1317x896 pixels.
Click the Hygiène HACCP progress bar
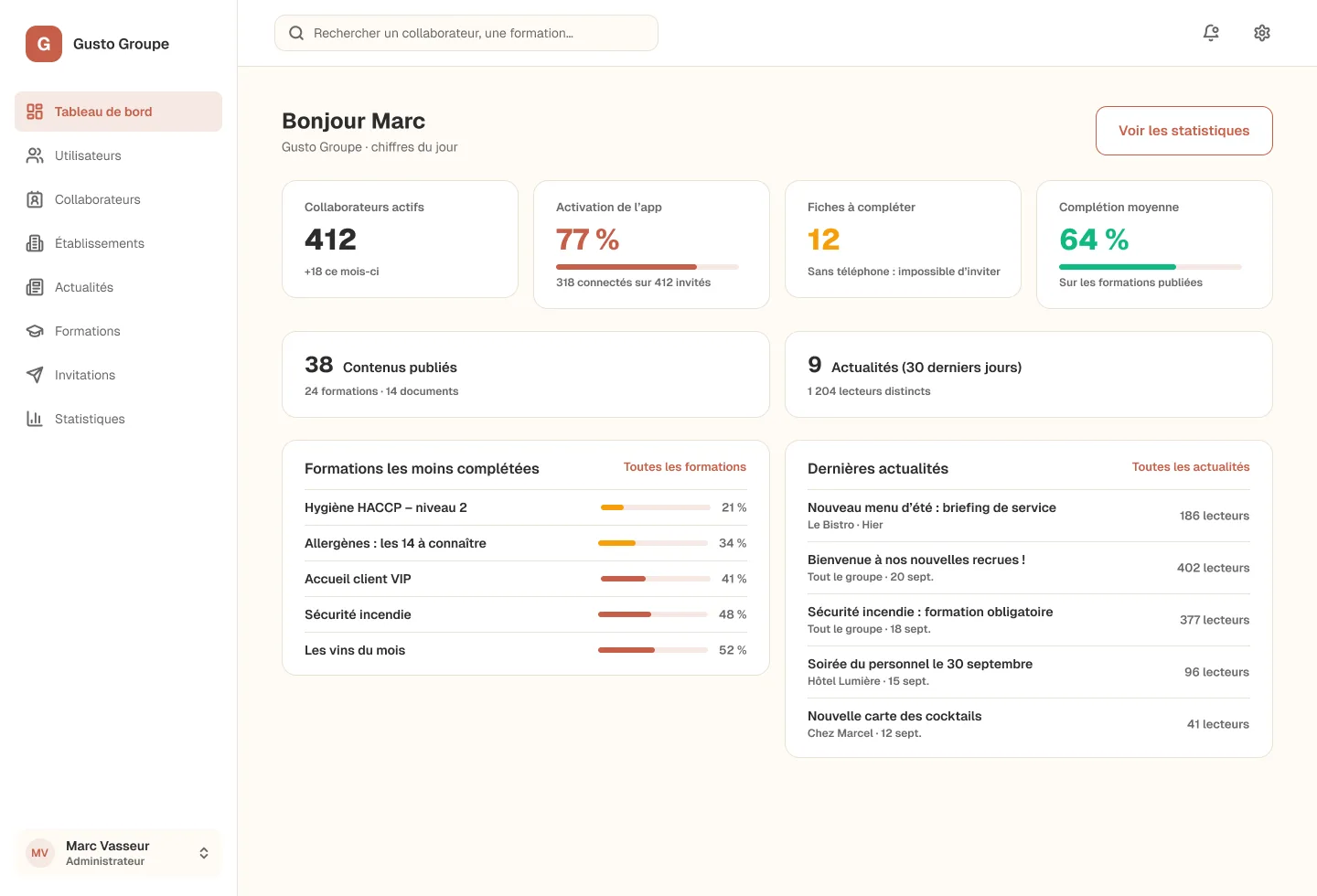[656, 507]
